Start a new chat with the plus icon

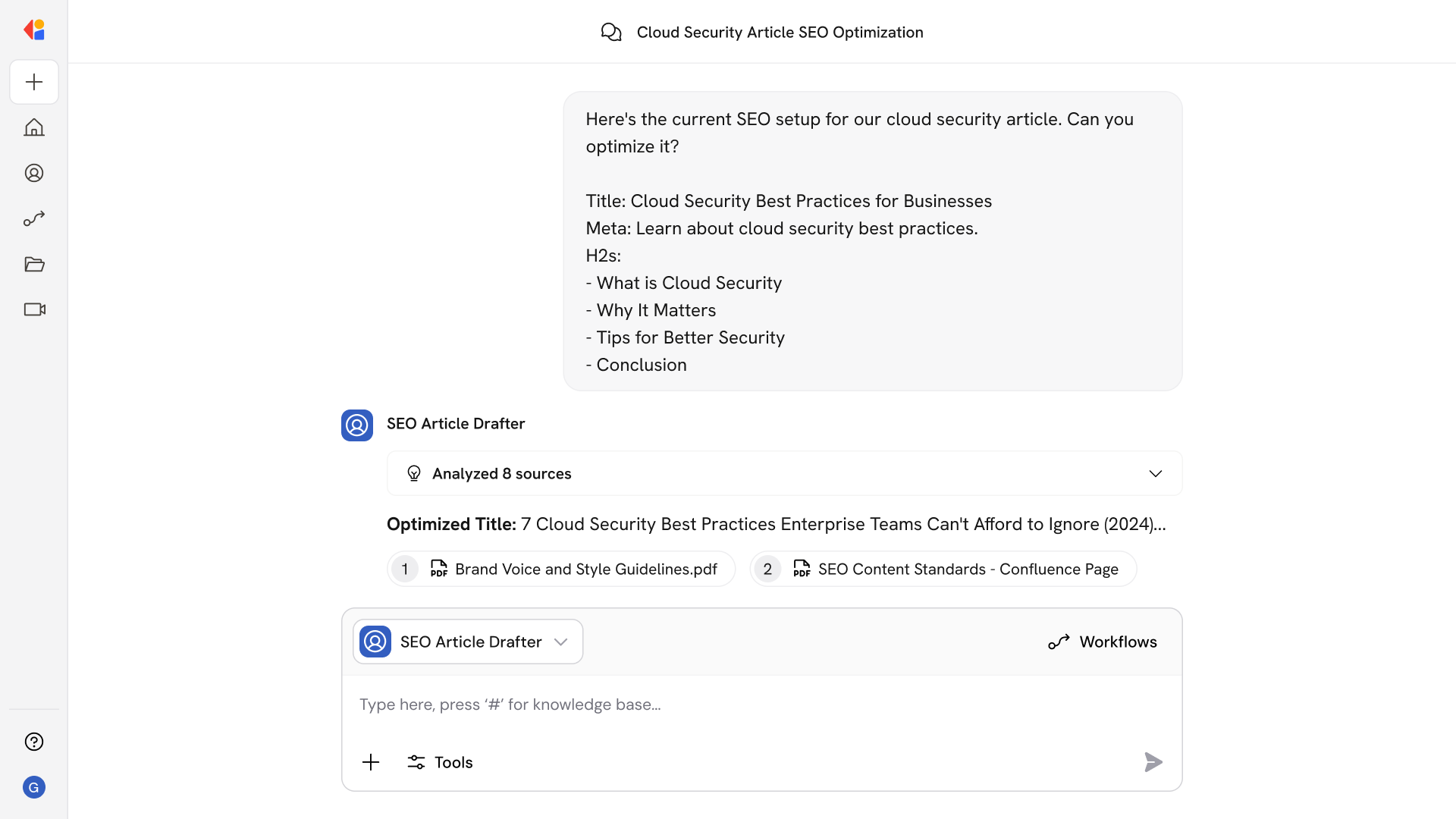point(34,82)
